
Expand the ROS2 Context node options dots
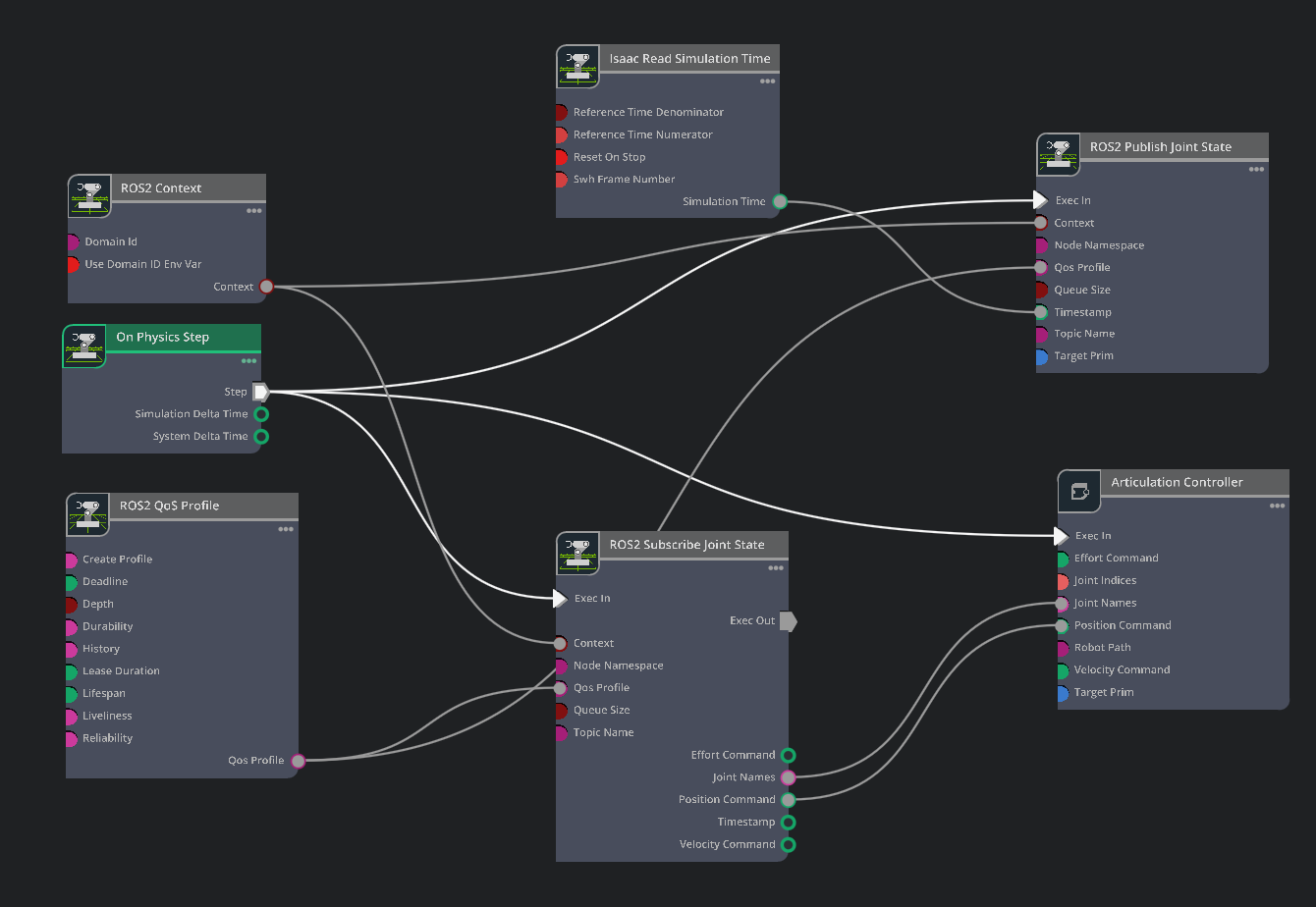coord(254,211)
